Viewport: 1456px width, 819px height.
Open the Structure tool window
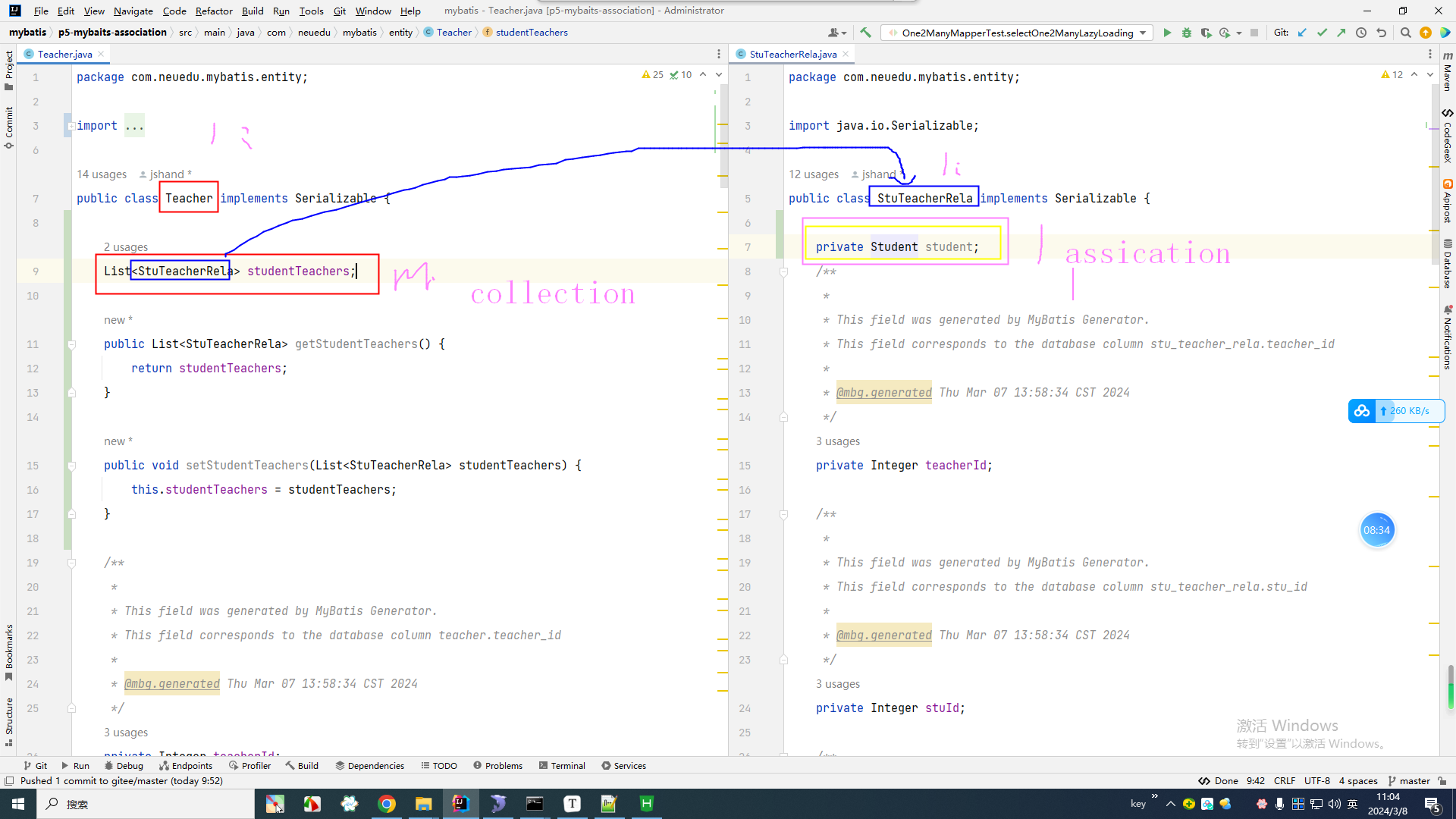[9, 722]
